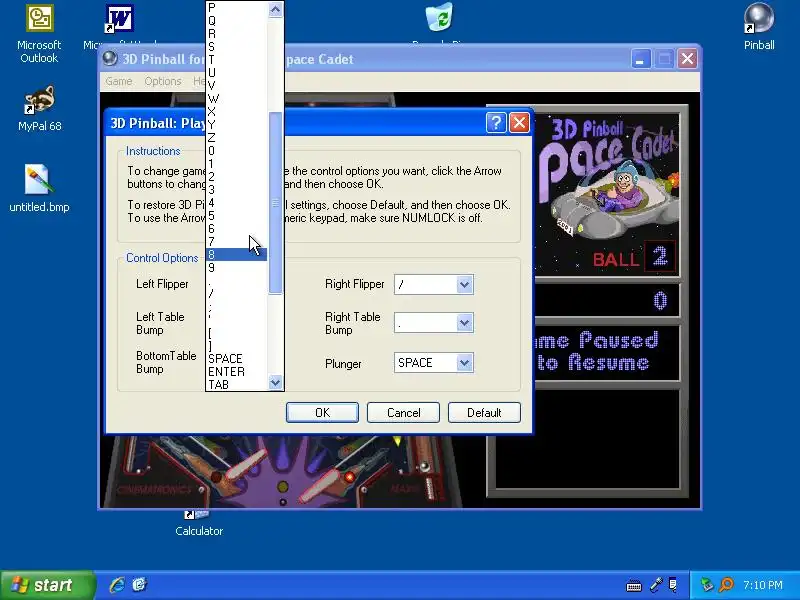The width and height of the screenshot is (800, 600).
Task: Click the help question mark button in dialog
Action: click(496, 122)
